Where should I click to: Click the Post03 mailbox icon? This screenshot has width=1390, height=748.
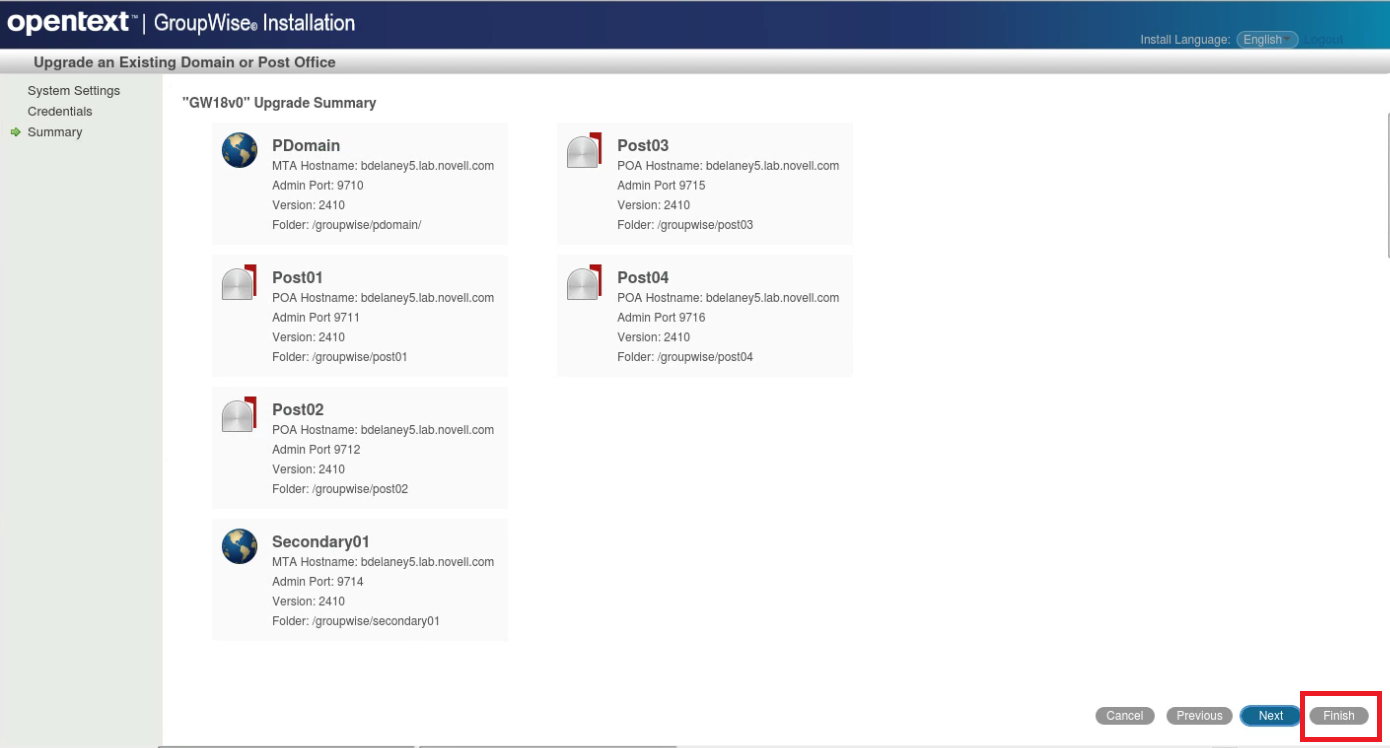(584, 150)
